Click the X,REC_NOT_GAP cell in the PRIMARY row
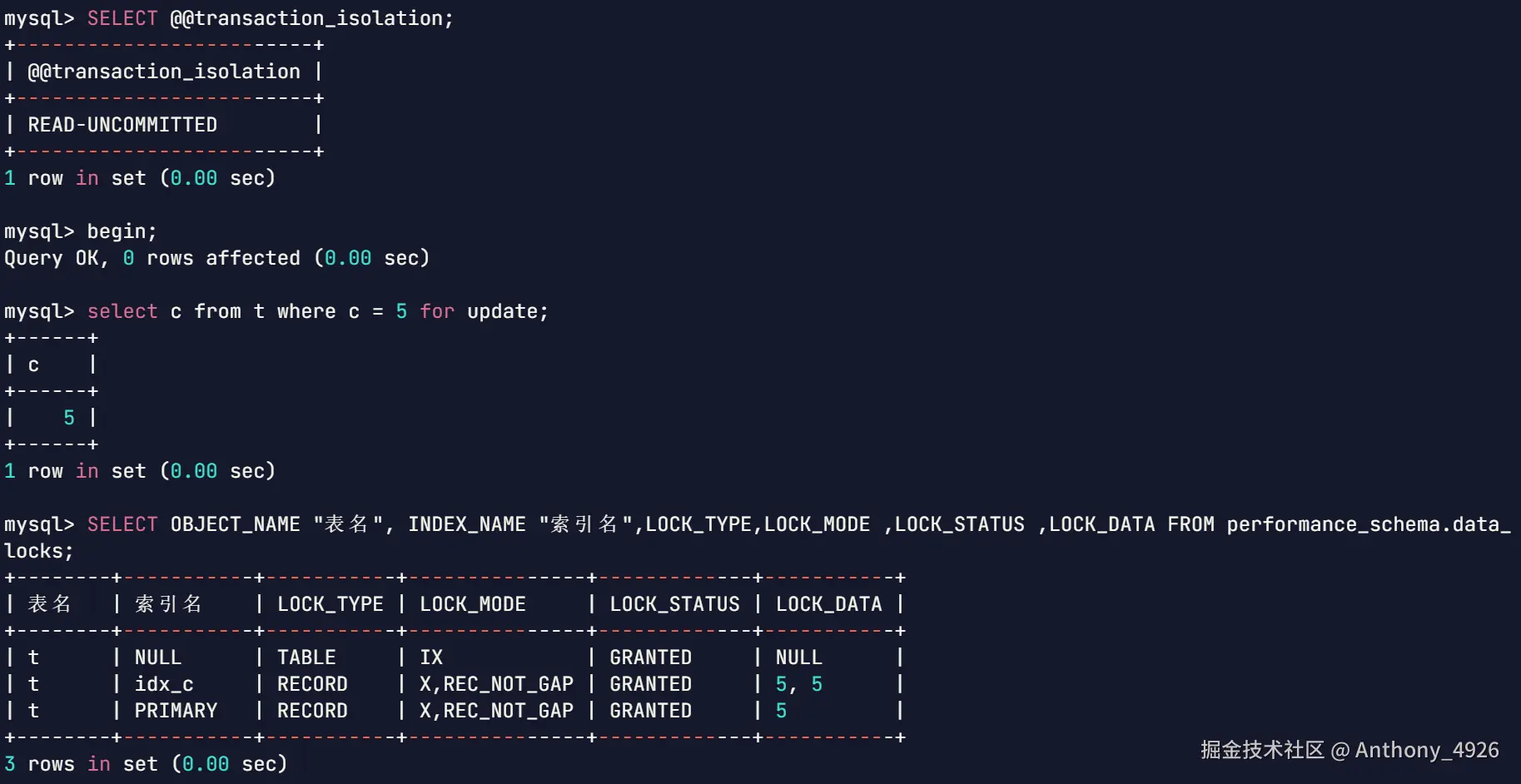This screenshot has width=1521, height=784. 496,711
